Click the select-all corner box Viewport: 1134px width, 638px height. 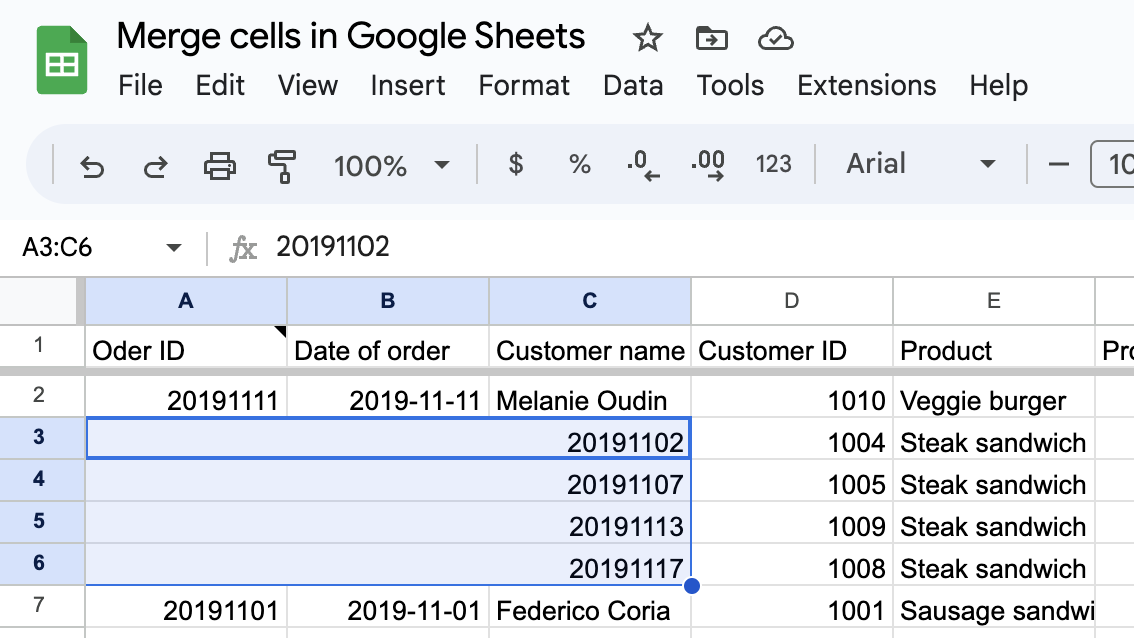click(39, 301)
